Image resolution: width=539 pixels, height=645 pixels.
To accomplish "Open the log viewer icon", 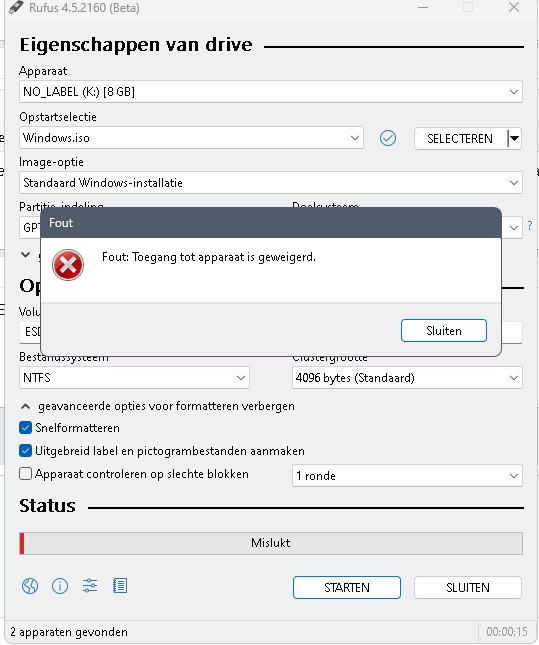I will (x=120, y=585).
